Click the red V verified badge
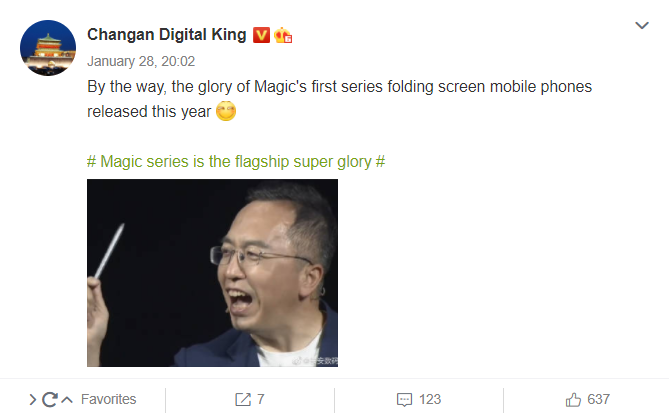The height and width of the screenshot is (416, 669). (x=261, y=35)
